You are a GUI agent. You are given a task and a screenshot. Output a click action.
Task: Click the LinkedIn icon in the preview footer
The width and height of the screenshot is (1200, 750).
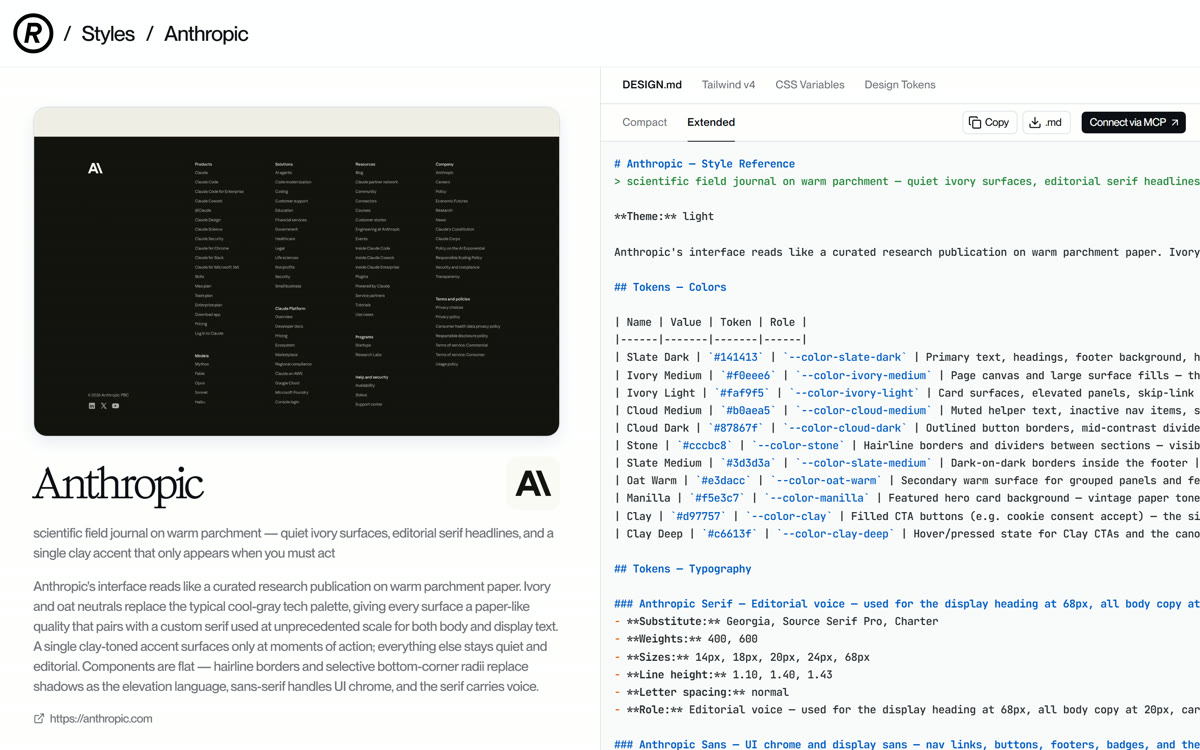(92, 406)
